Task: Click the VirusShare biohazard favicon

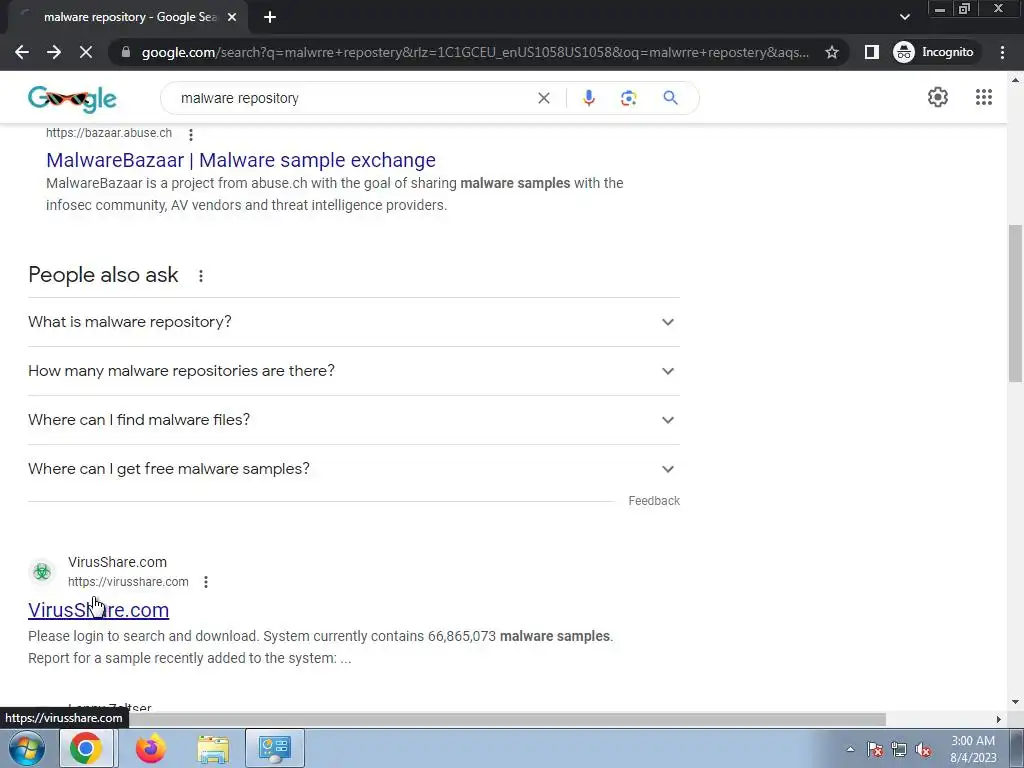Action: pos(42,571)
